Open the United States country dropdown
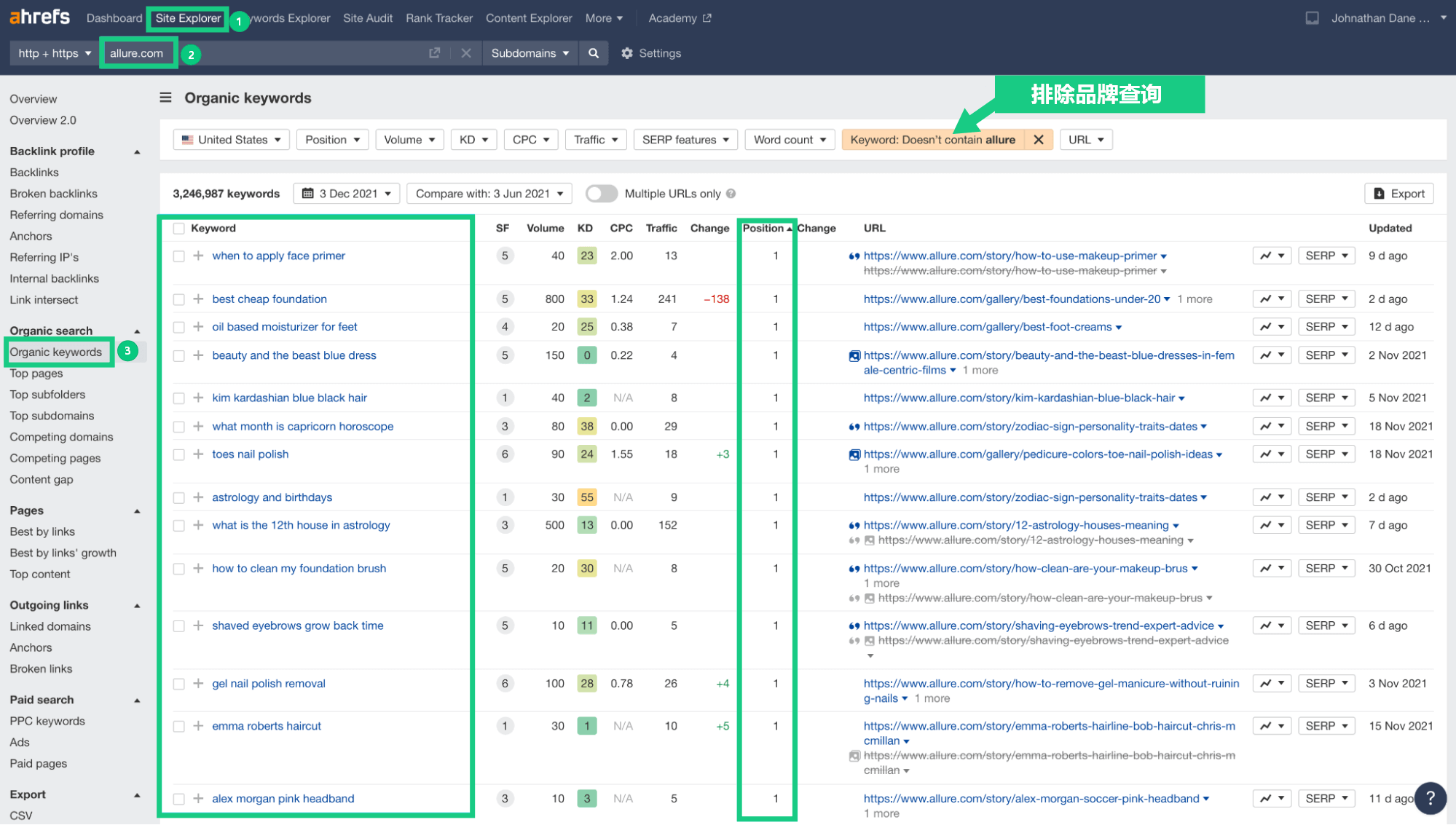Viewport: 1456px width, 825px height. coord(232,140)
